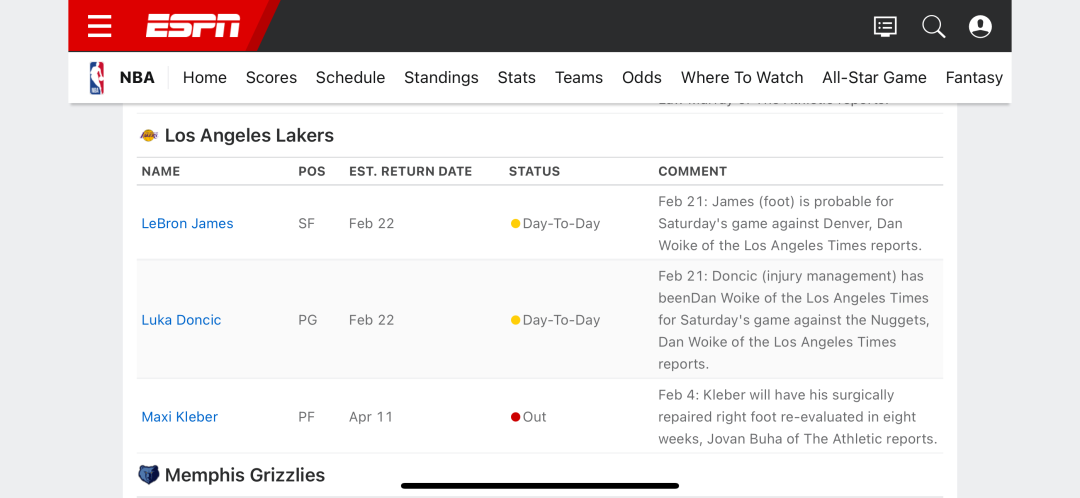Image resolution: width=1080 pixels, height=498 pixels.
Task: Click the ESPN logo
Action: [x=193, y=26]
